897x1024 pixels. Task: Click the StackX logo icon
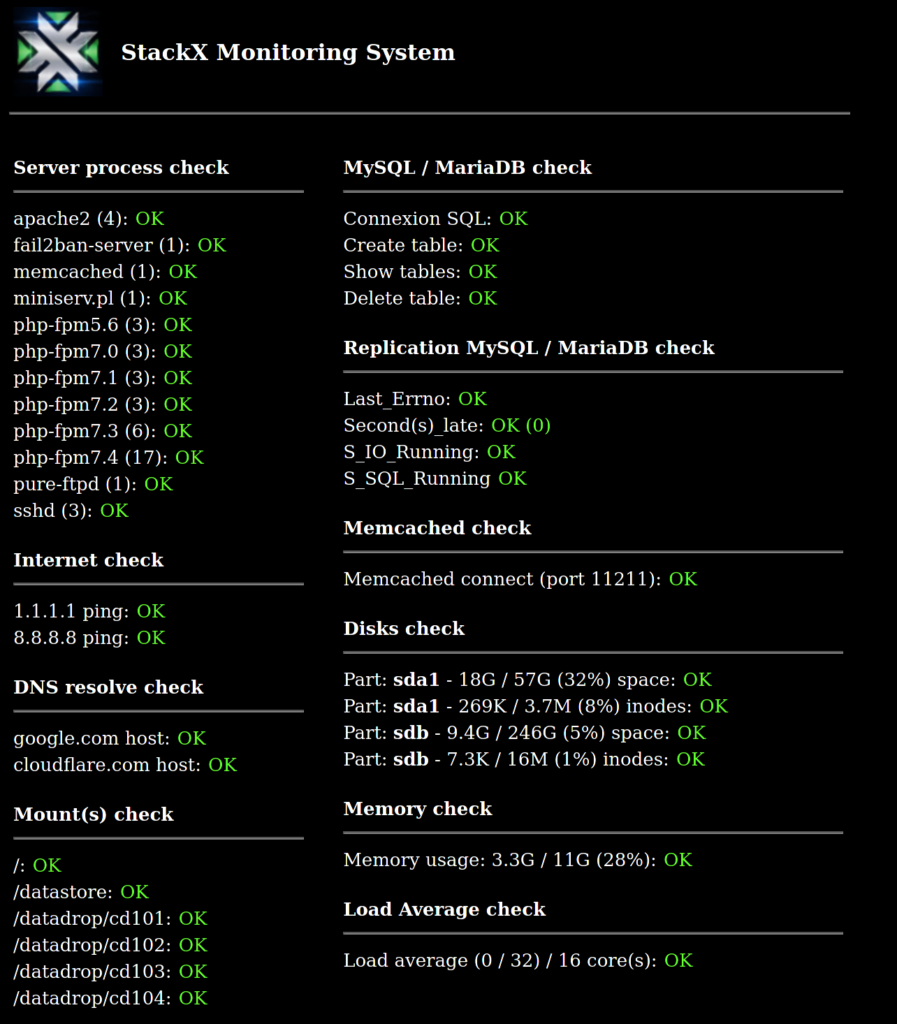point(57,52)
